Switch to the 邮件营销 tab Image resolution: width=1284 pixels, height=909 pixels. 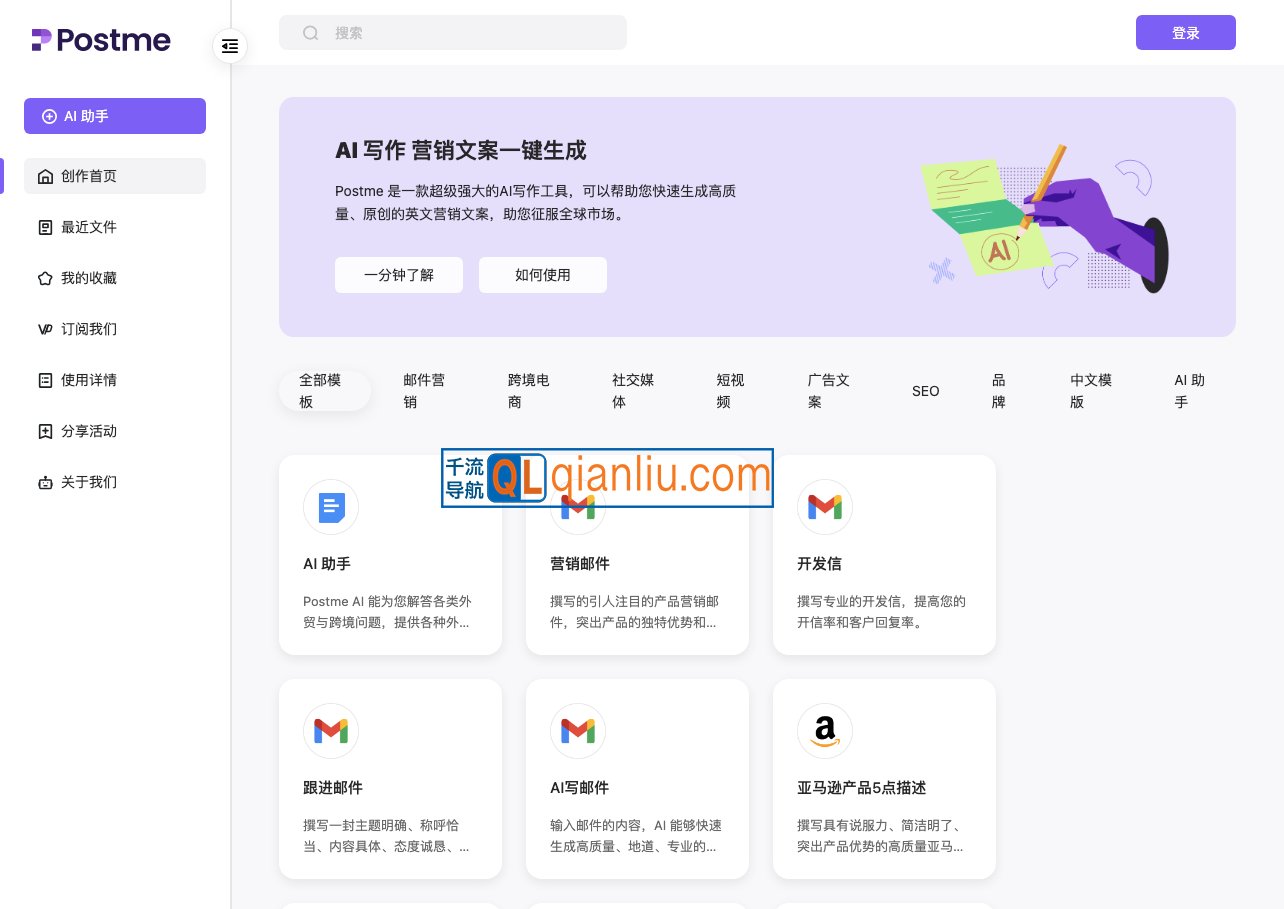424,391
